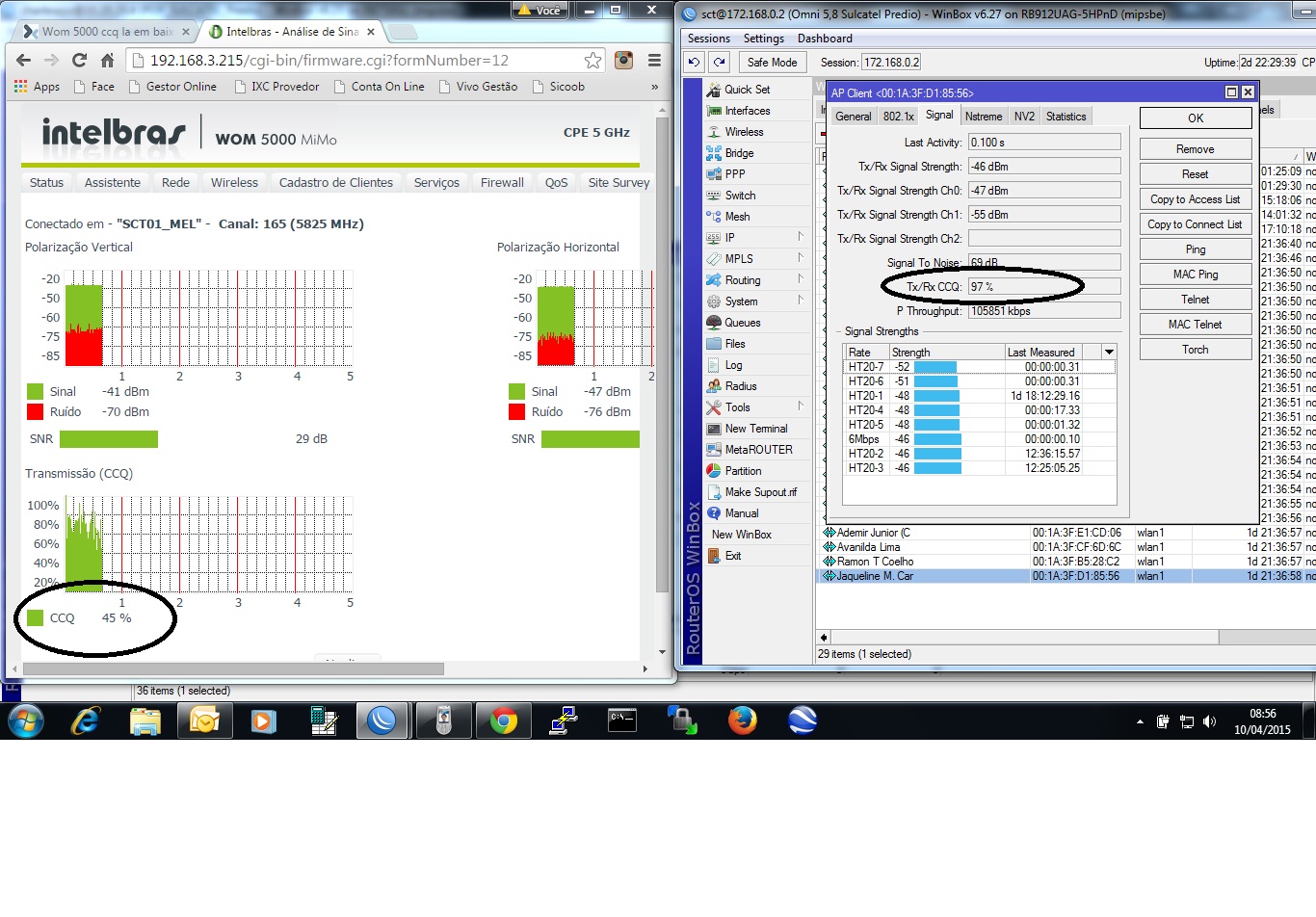Toggle Safe Mode in WinBox
This screenshot has height=917, width=1316.
[773, 63]
